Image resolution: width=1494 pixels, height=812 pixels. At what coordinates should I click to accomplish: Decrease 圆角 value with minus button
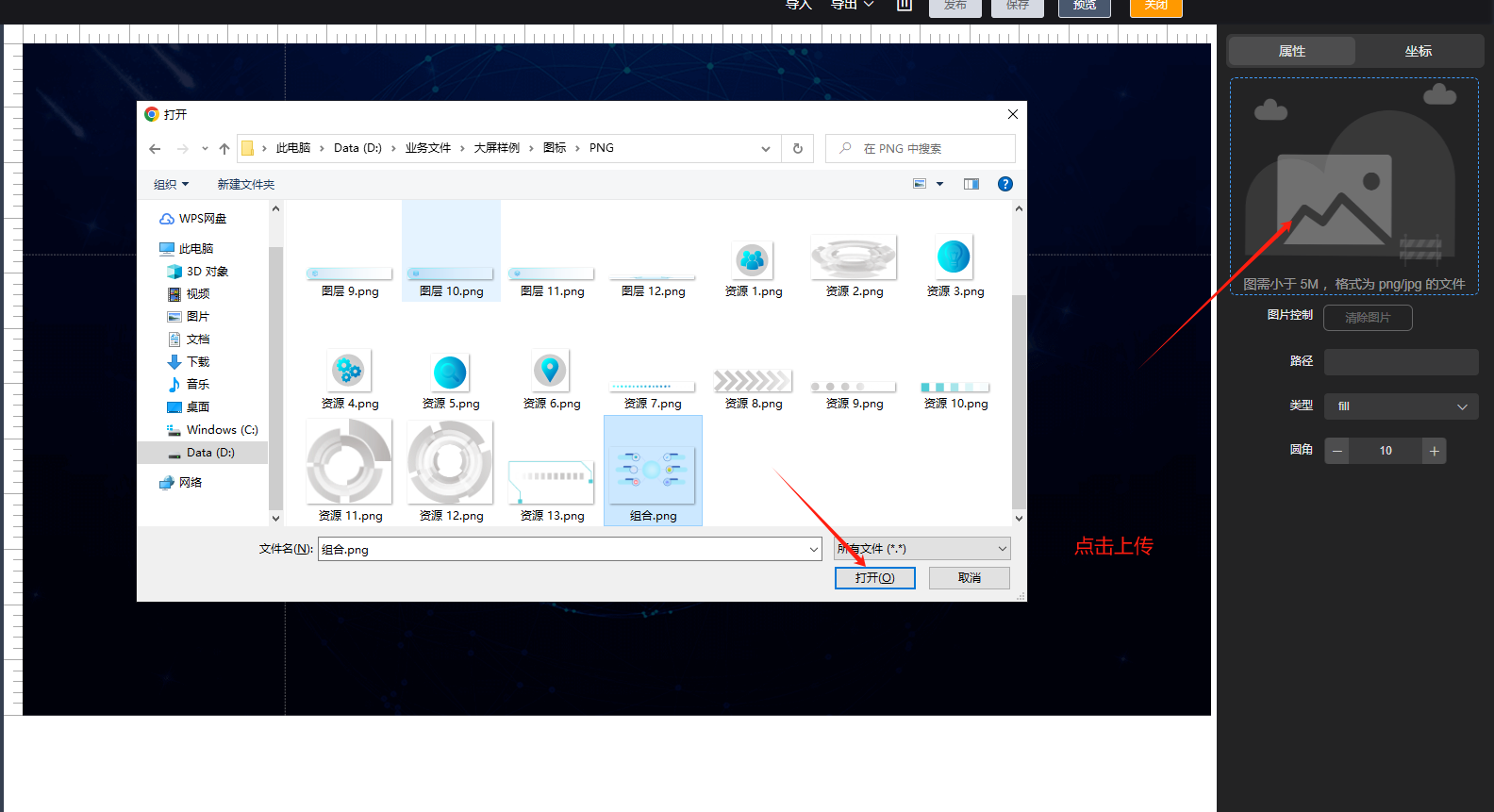[x=1336, y=451]
